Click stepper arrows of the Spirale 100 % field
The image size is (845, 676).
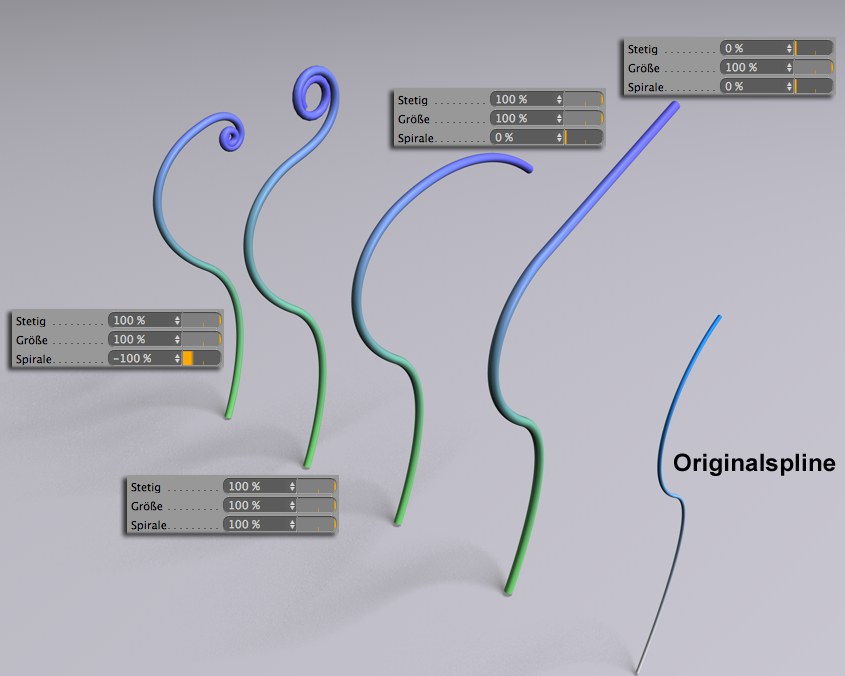[292, 524]
